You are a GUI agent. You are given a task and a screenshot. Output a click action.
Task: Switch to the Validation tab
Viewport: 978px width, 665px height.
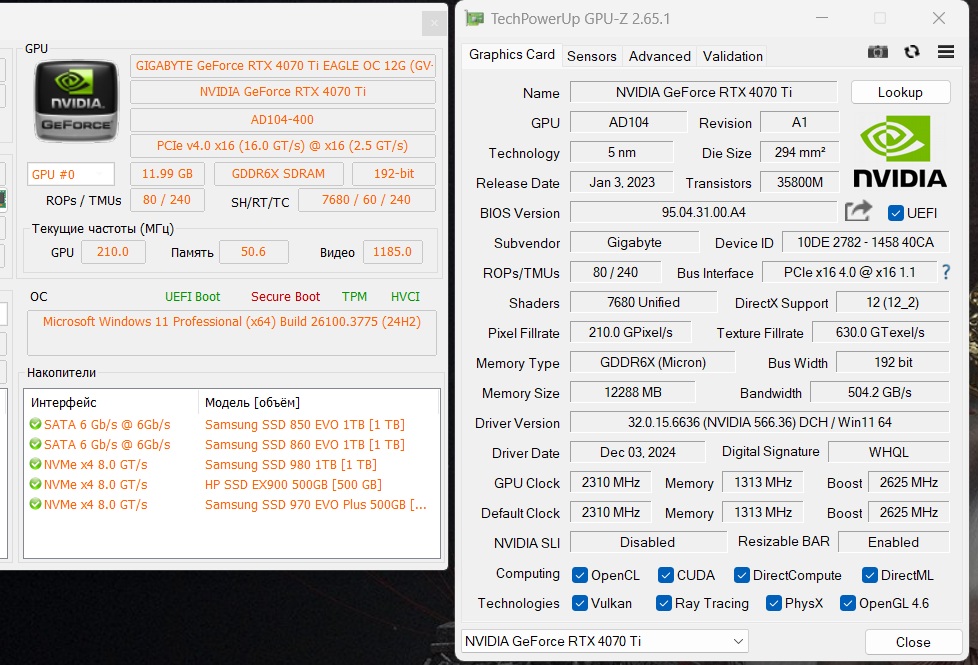point(732,56)
